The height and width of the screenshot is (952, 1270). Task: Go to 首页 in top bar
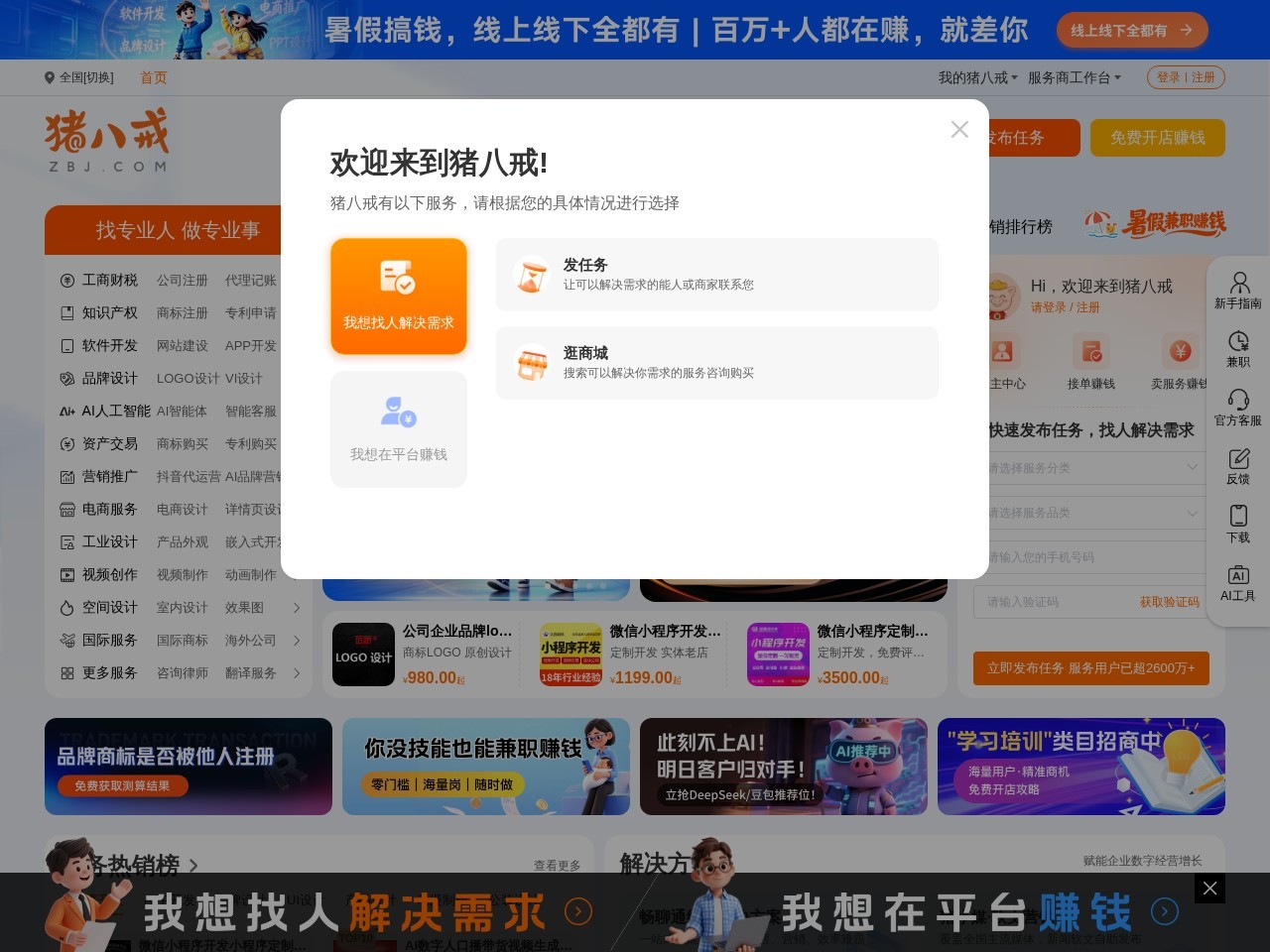[154, 77]
